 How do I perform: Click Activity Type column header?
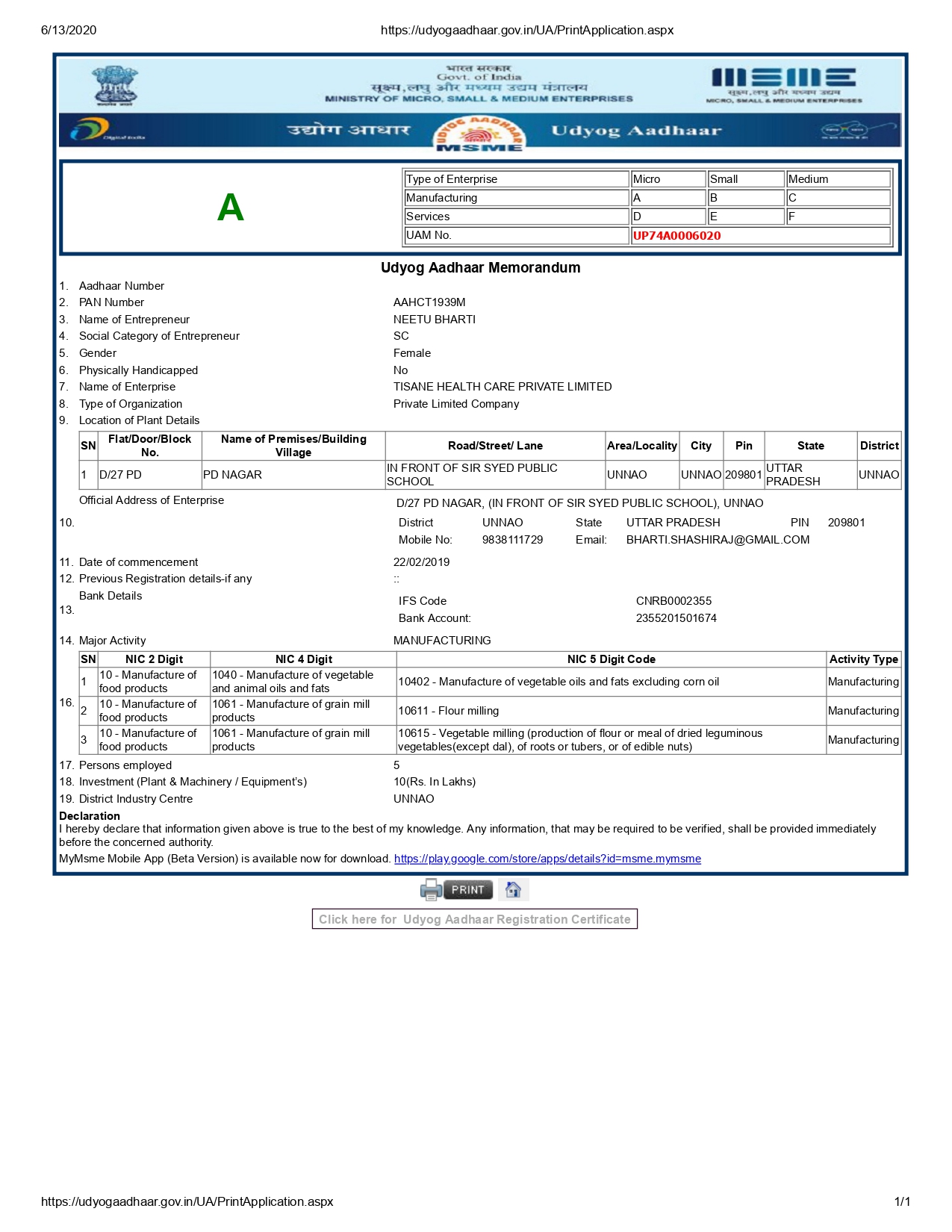pyautogui.click(x=864, y=659)
